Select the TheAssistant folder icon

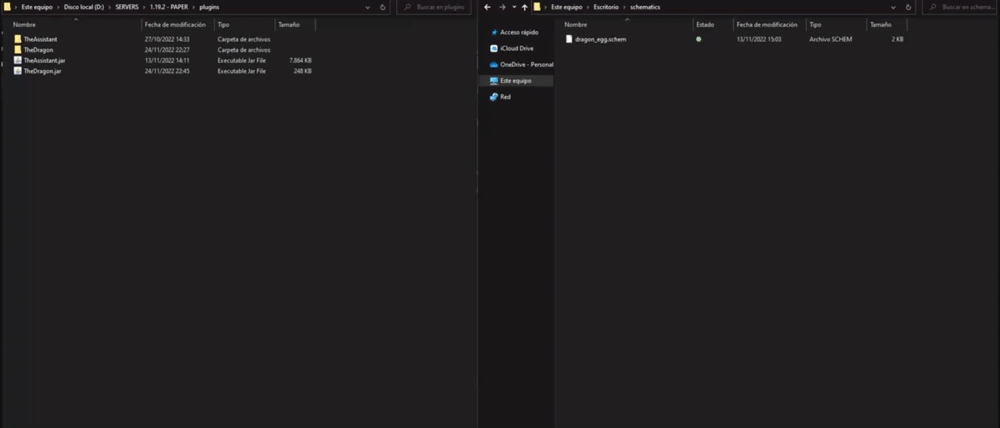click(x=18, y=39)
